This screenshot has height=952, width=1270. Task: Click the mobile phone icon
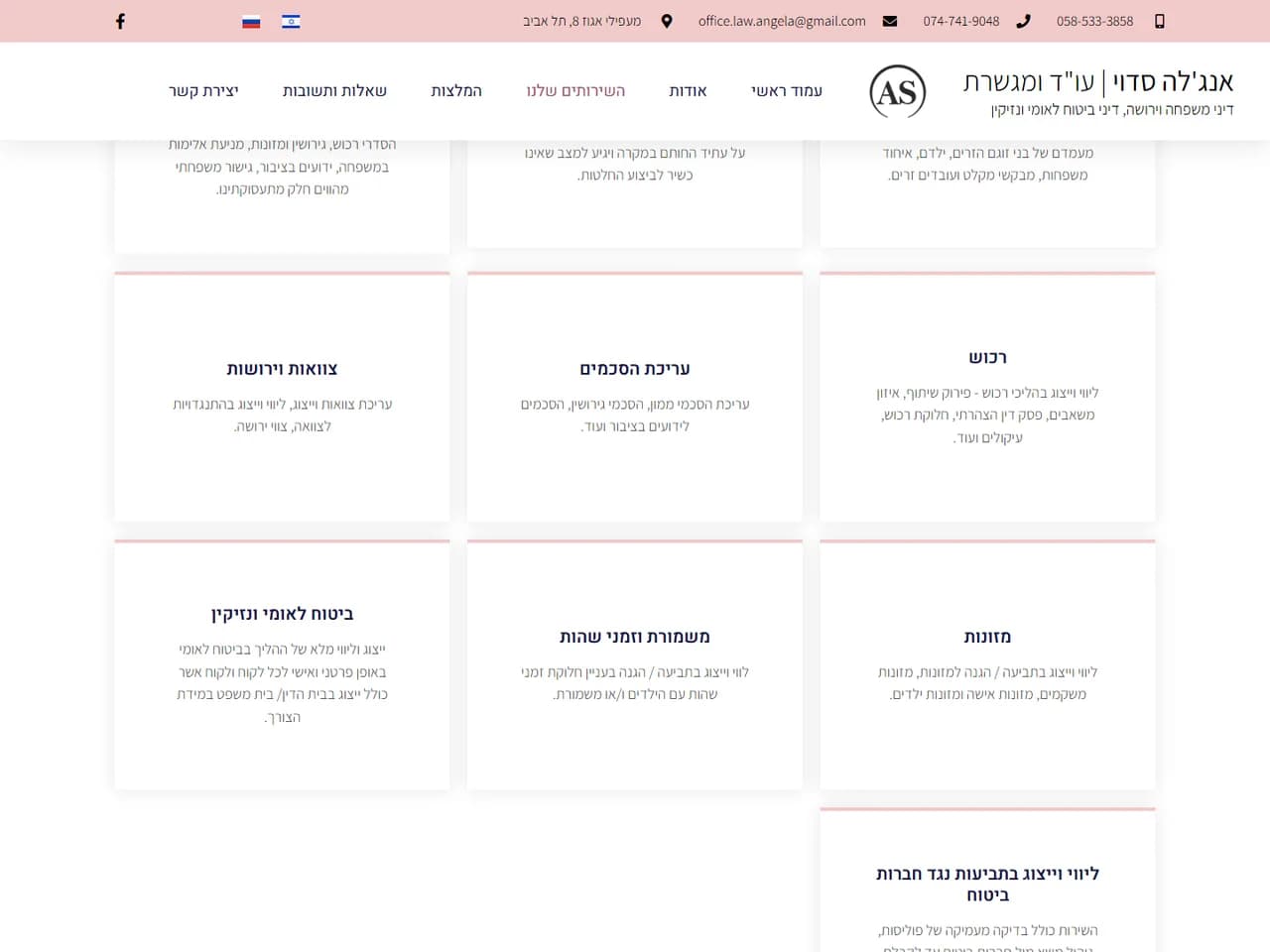[x=1160, y=21]
